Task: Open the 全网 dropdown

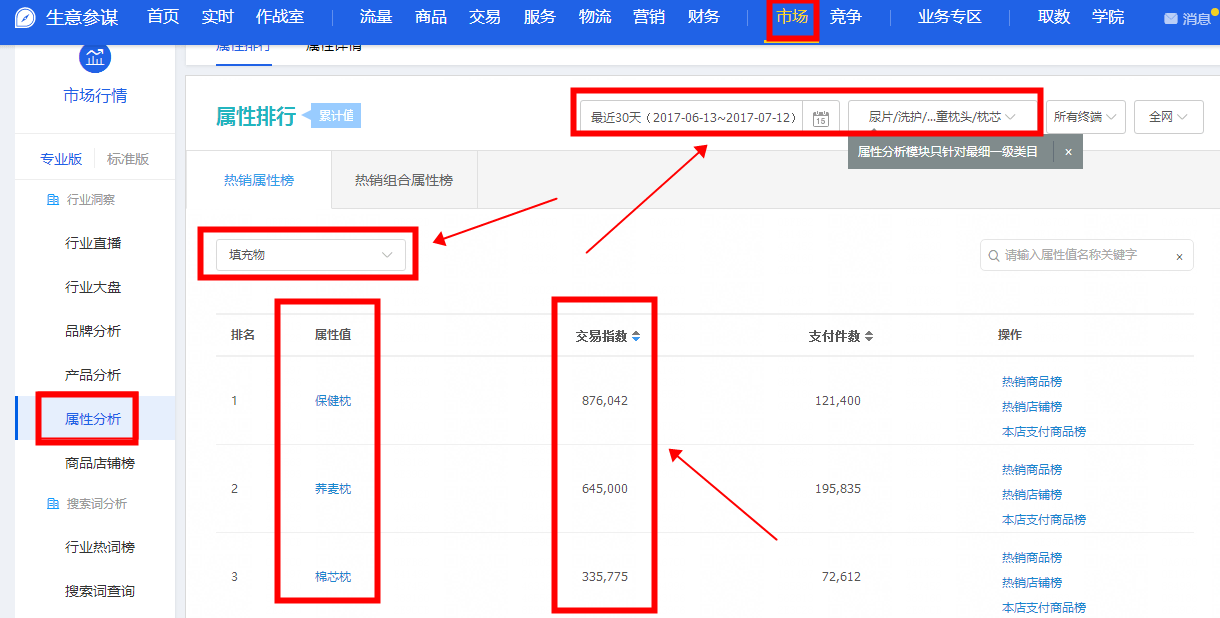Action: [x=1167, y=117]
